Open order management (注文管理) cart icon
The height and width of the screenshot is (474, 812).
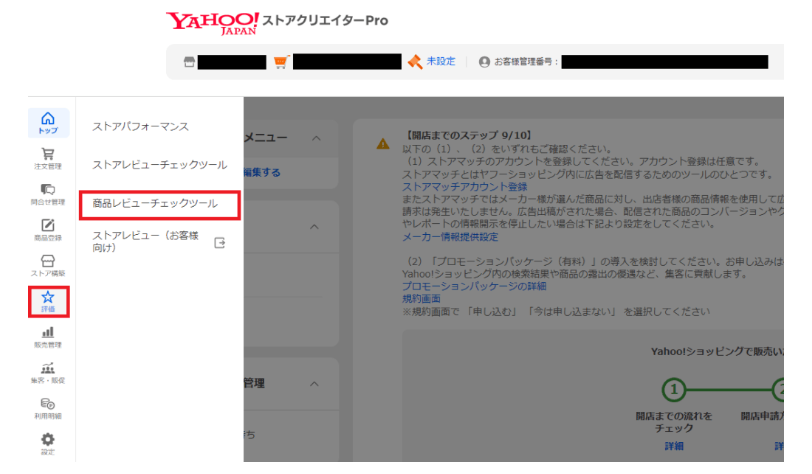pyautogui.click(x=48, y=158)
